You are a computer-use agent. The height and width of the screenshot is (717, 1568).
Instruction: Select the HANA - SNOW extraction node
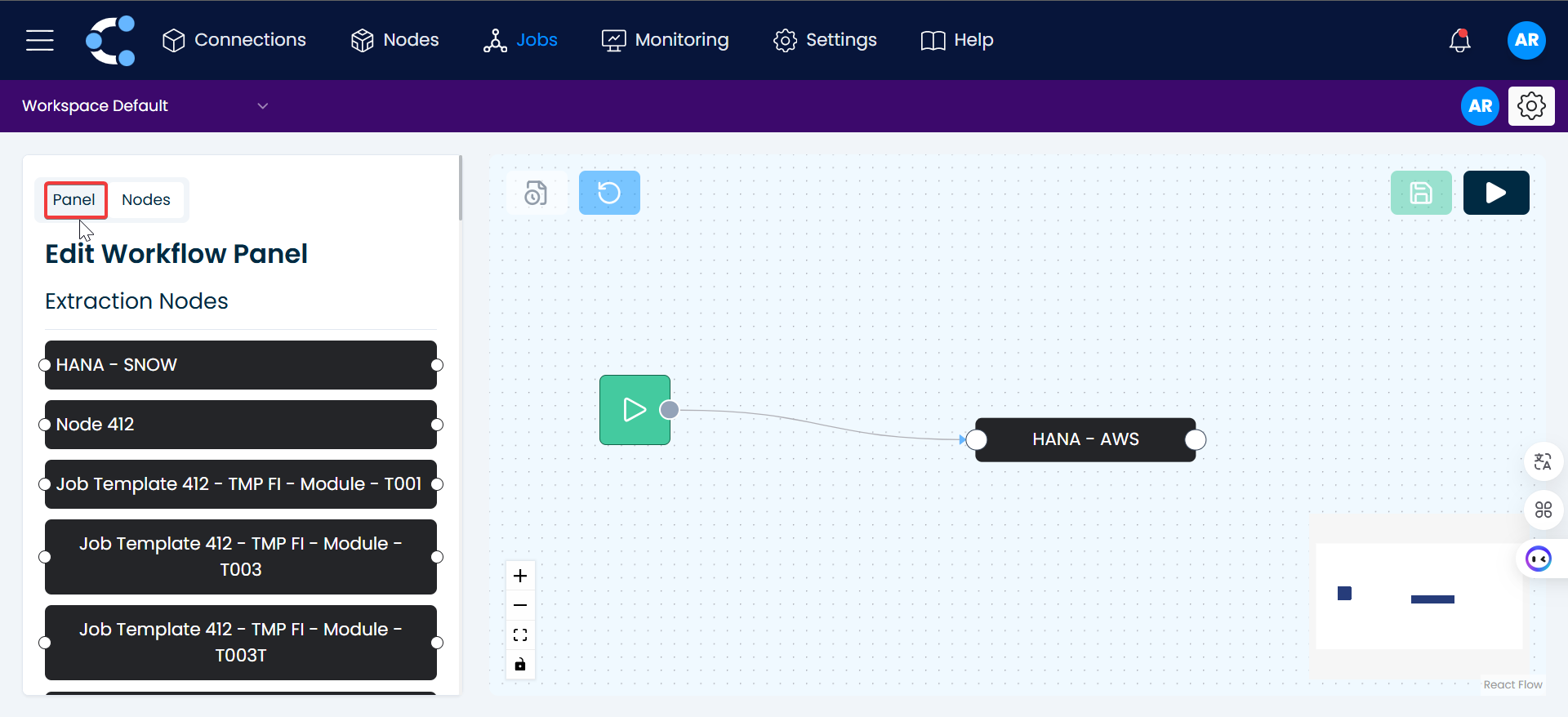point(241,365)
